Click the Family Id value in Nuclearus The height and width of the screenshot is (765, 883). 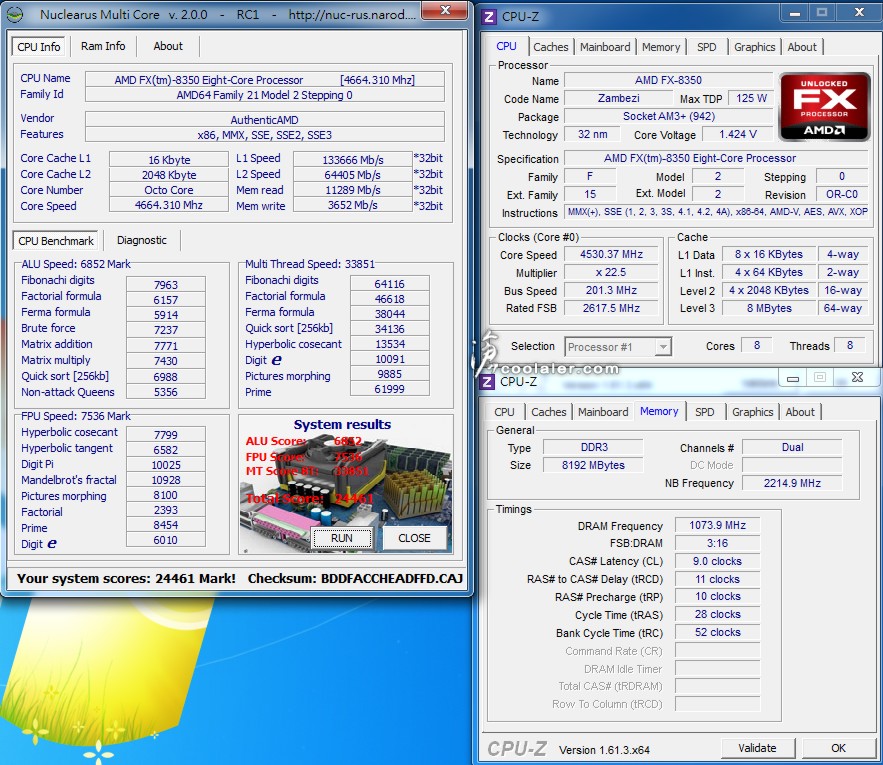[x=265, y=95]
